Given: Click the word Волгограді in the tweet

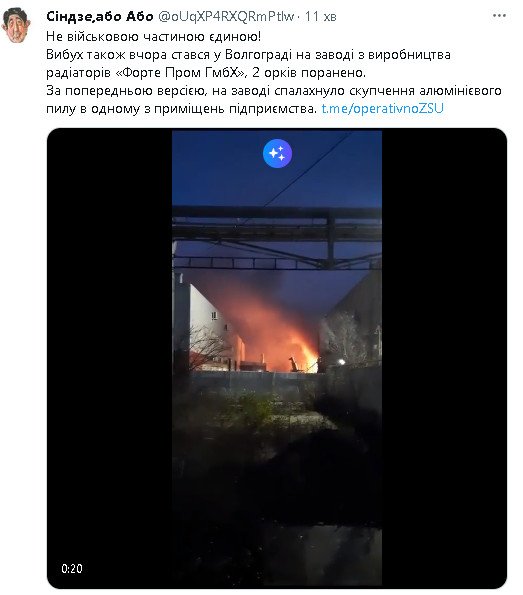Looking at the screenshot, I should pyautogui.click(x=258, y=55).
